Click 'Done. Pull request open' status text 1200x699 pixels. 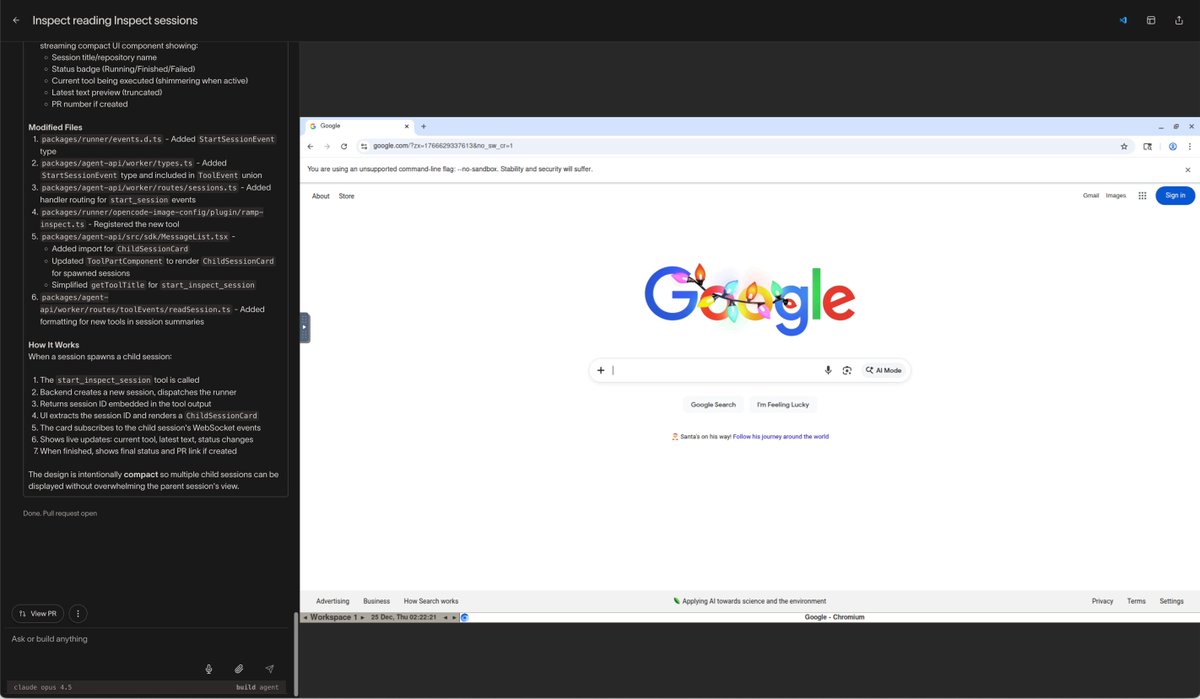60,513
